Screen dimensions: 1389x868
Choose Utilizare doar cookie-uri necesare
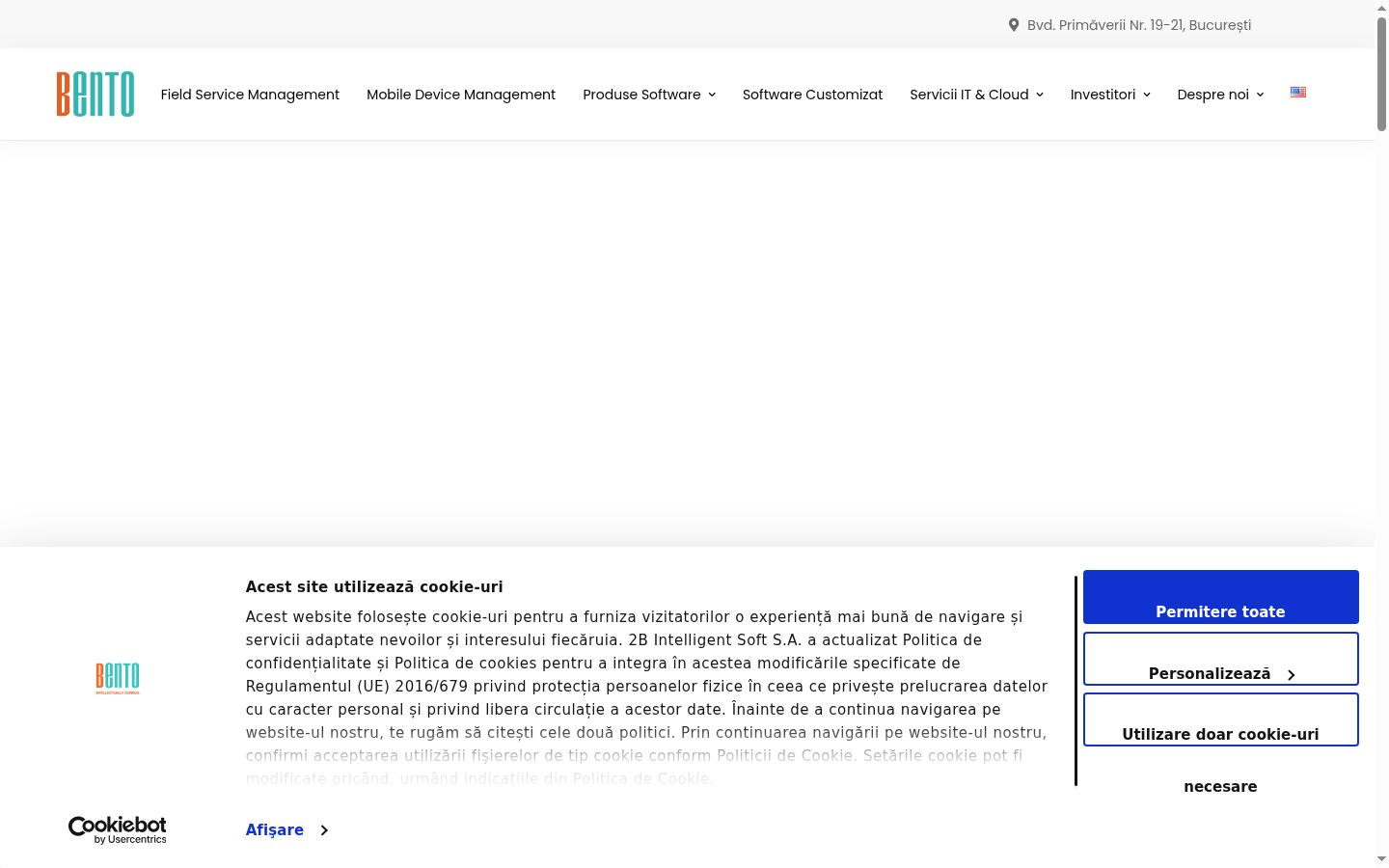tap(1221, 719)
